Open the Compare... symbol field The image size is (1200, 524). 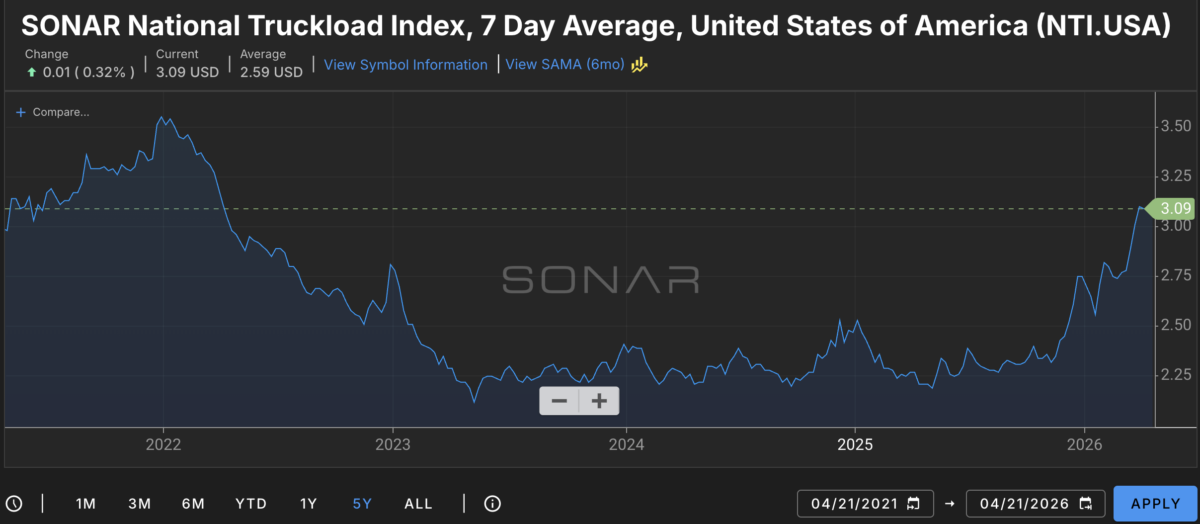point(61,112)
